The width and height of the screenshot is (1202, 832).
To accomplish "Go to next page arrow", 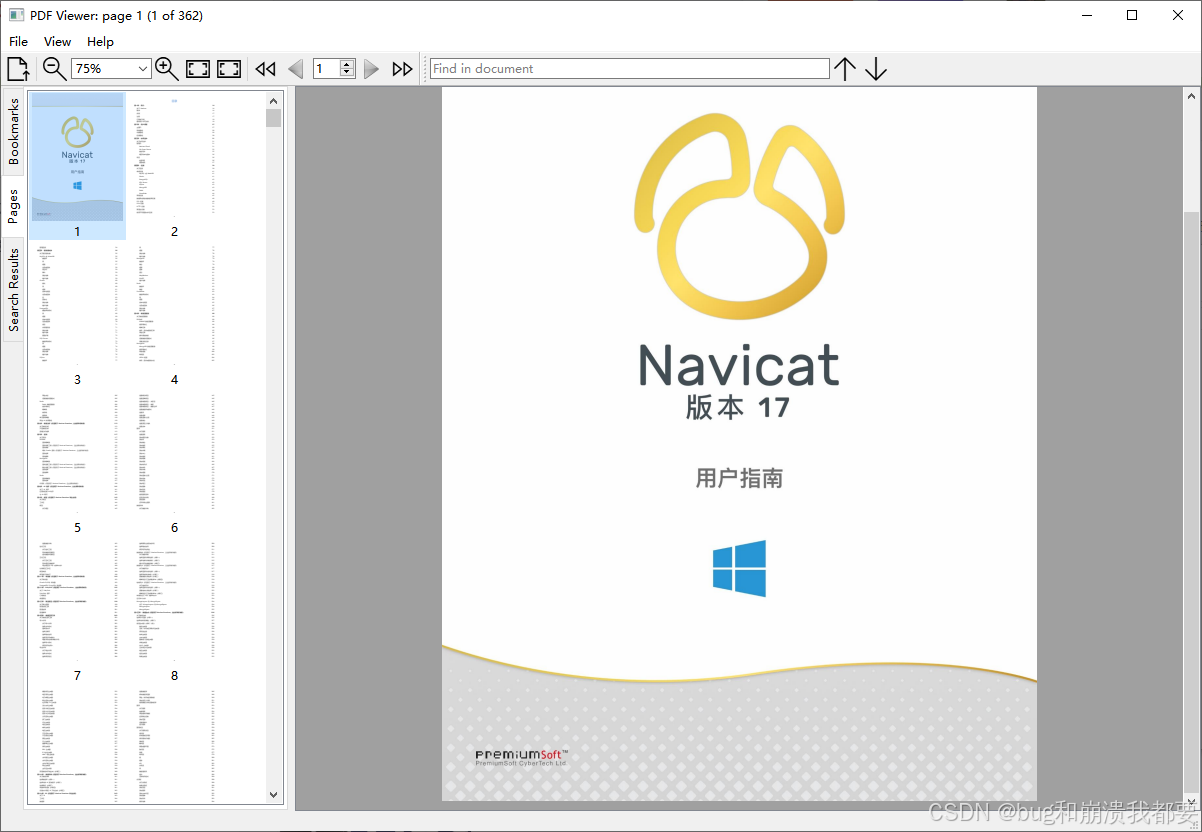I will click(x=371, y=69).
